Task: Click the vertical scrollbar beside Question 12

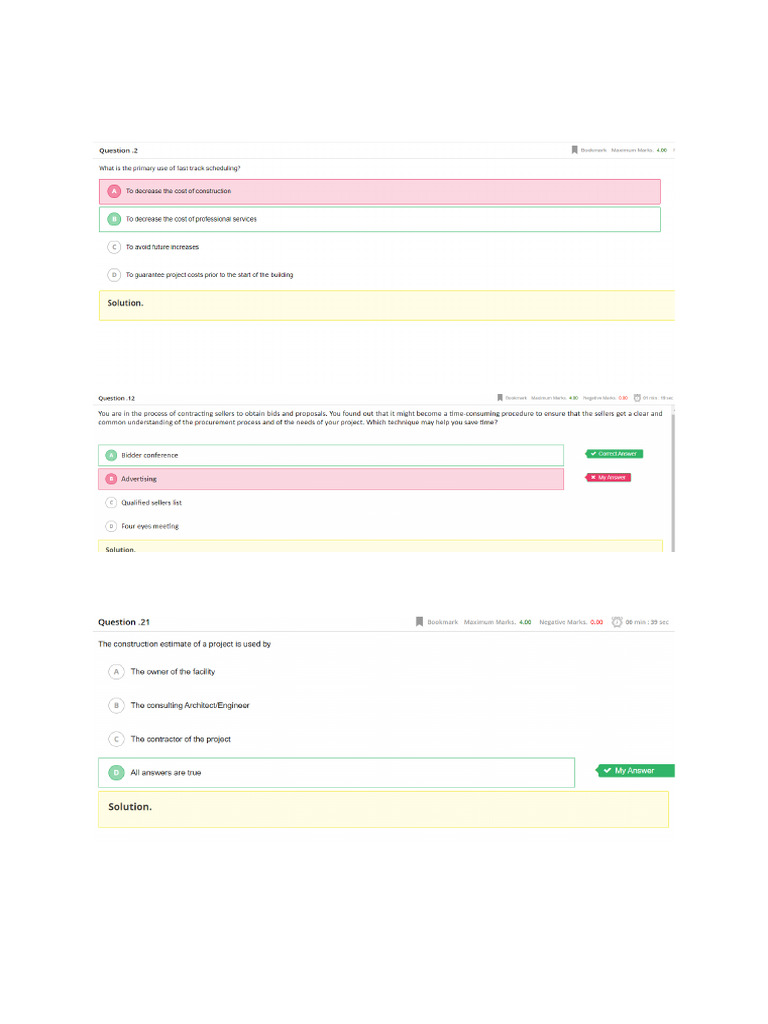Action: [674, 480]
